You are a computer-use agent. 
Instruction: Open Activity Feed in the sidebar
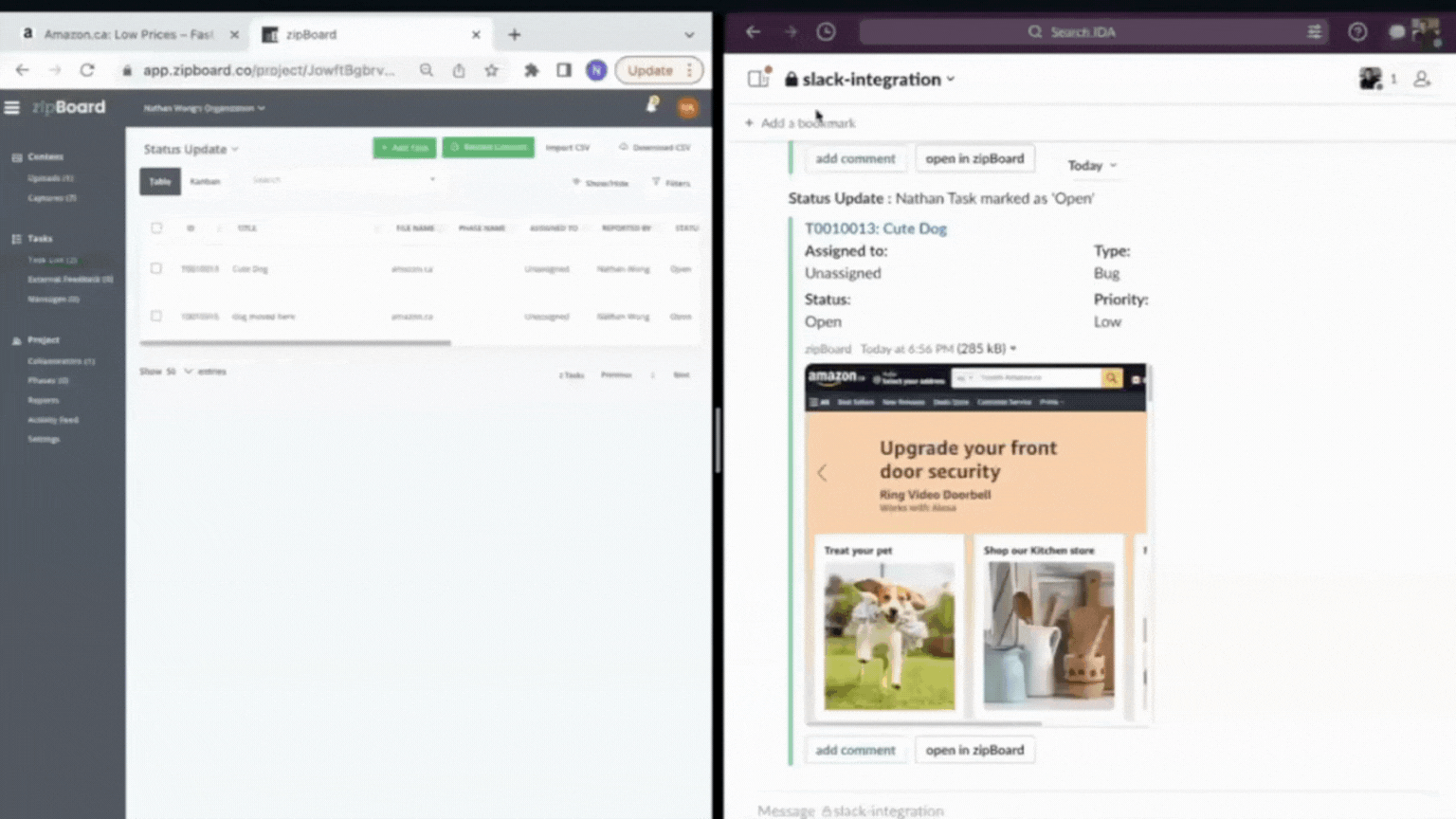tap(53, 420)
